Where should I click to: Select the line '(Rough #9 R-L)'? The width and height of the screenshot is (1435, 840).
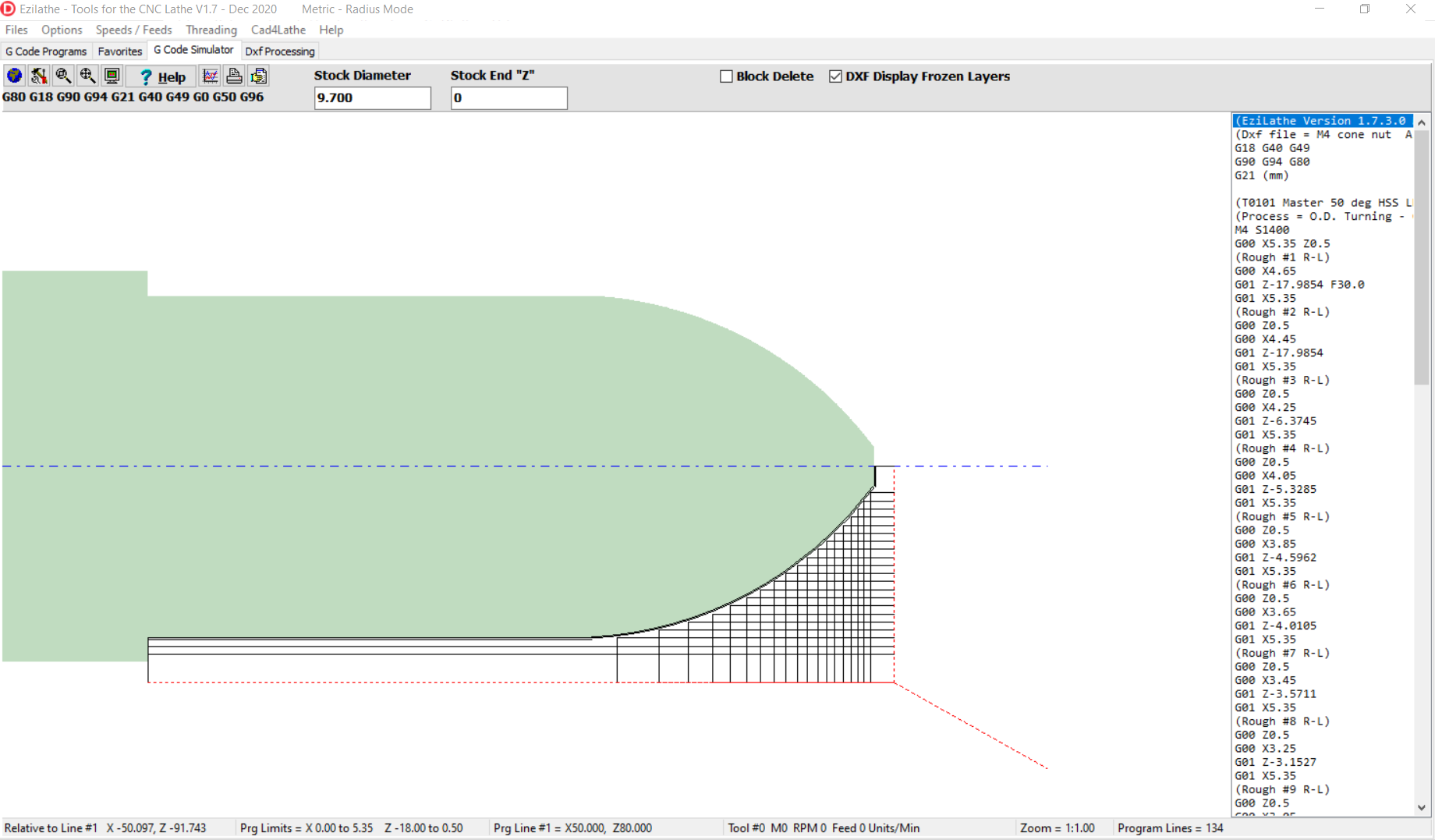tap(1282, 790)
